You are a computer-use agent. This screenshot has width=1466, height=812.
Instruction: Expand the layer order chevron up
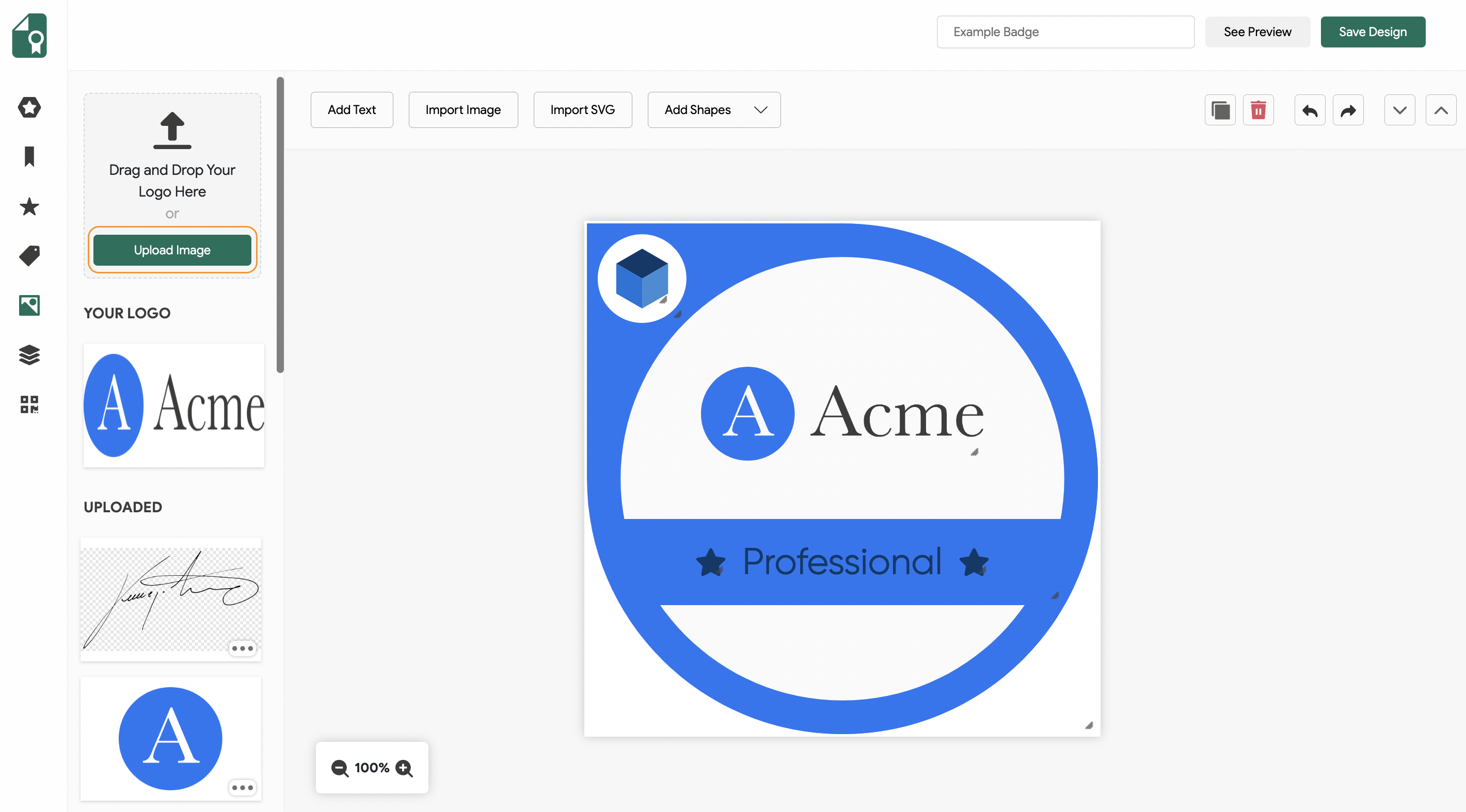point(1441,109)
